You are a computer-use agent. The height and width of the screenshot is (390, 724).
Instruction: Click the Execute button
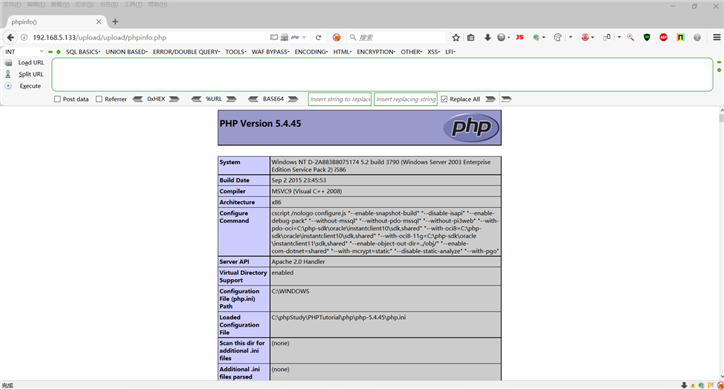point(30,86)
